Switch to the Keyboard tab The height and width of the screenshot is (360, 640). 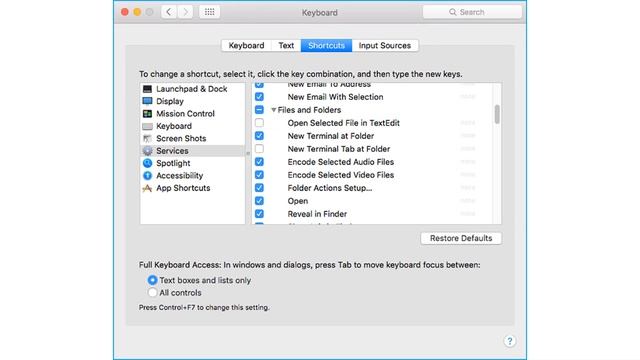pyautogui.click(x=246, y=45)
